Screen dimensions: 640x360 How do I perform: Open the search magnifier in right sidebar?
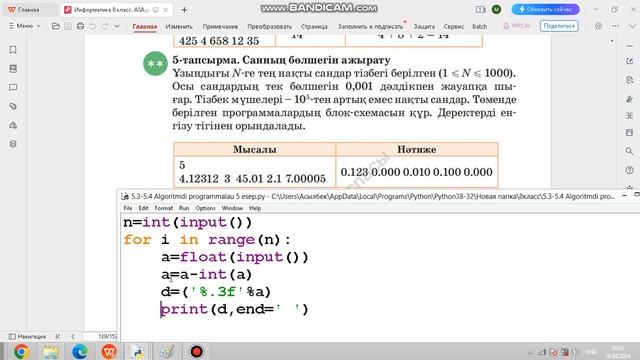click(629, 151)
